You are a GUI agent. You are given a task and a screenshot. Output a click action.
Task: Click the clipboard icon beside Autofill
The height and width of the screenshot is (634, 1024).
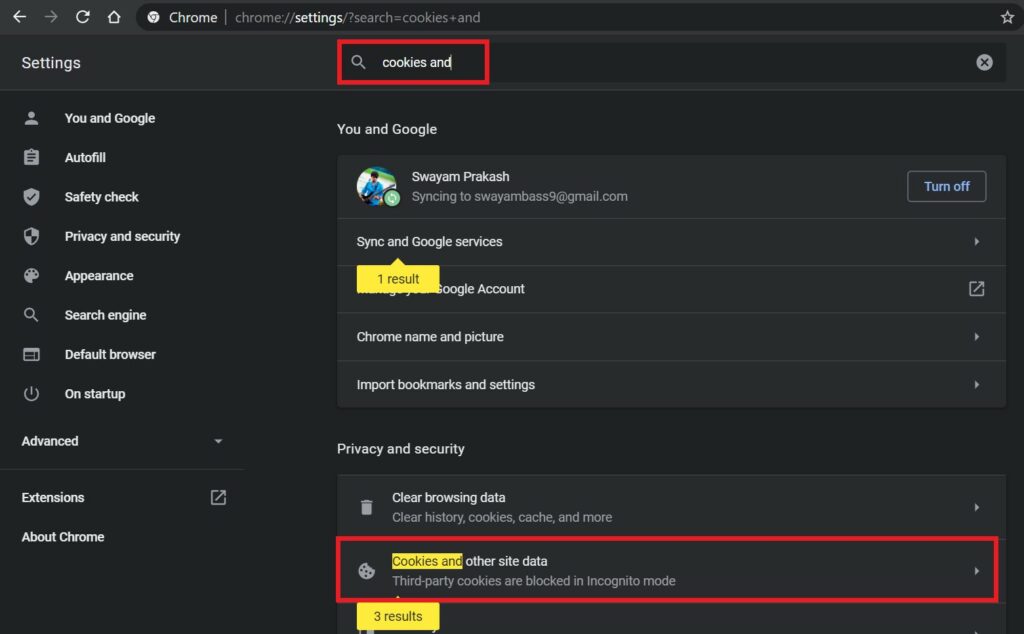pos(31,157)
